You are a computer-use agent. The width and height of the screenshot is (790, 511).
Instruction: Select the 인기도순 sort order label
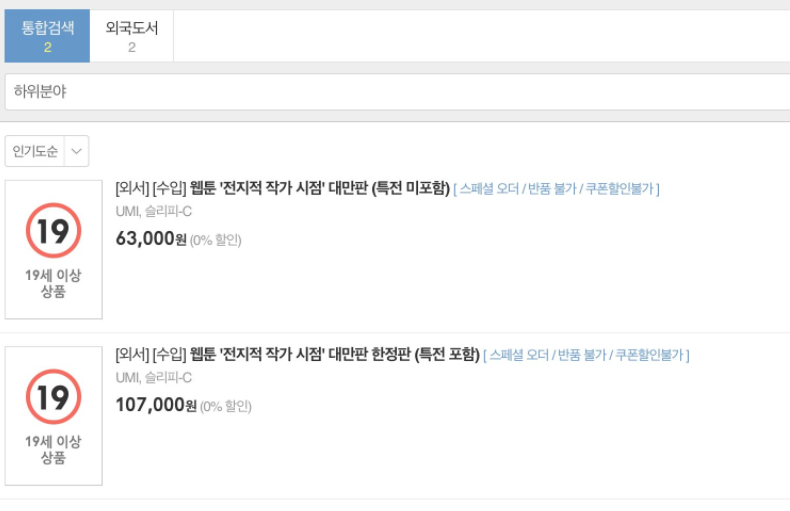35,151
